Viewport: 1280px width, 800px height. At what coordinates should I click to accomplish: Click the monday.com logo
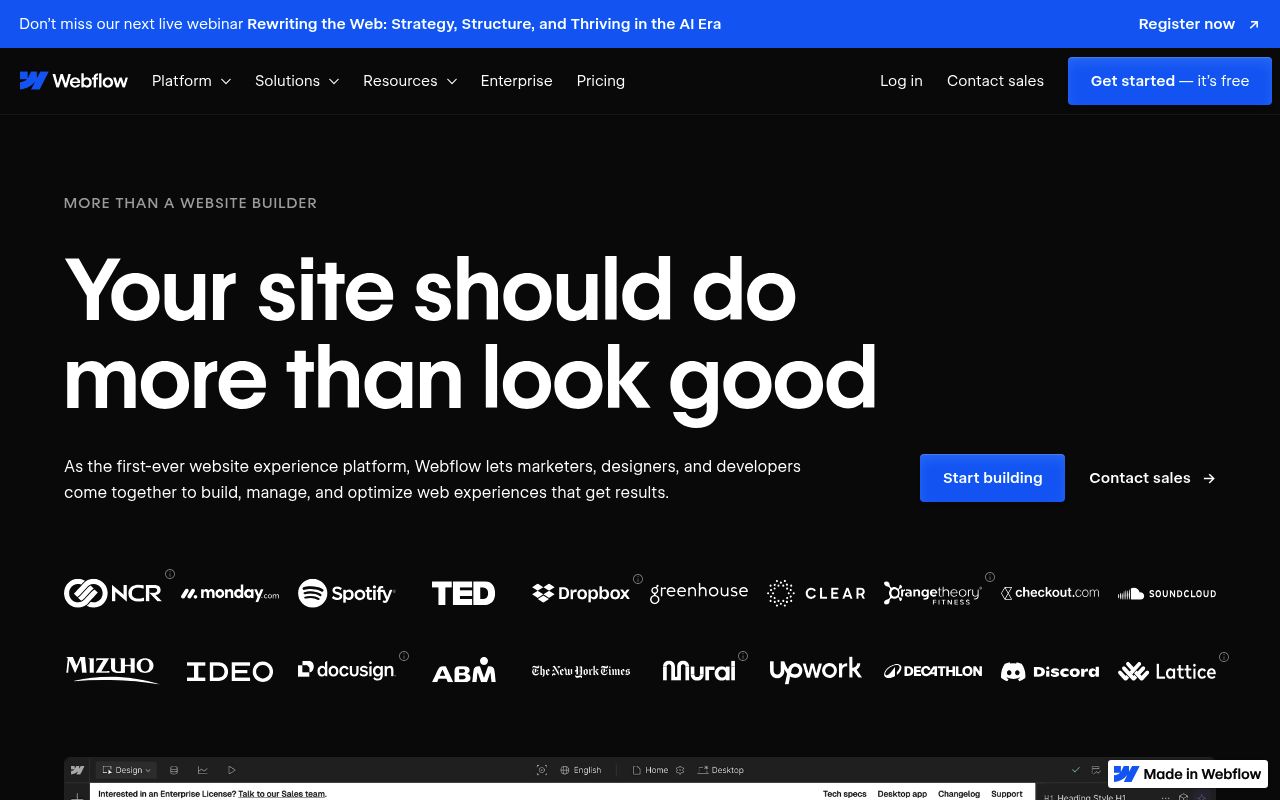pos(230,593)
